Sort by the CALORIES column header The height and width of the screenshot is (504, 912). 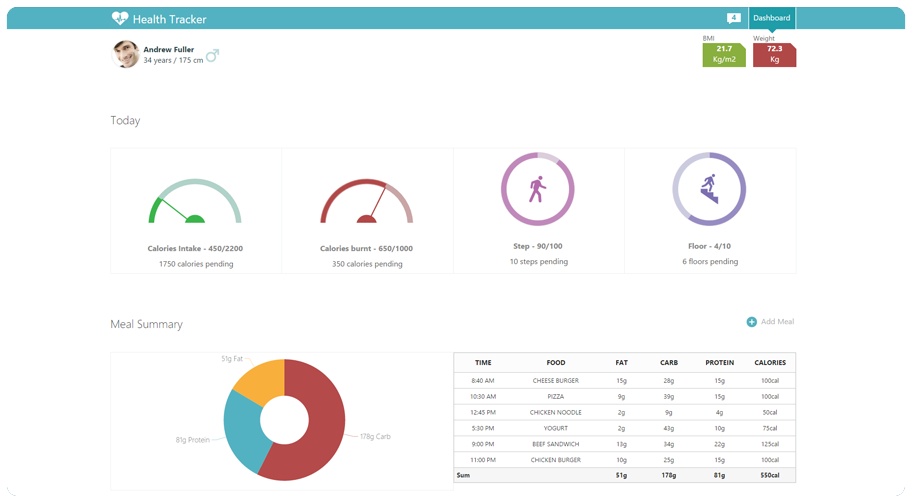[769, 363]
